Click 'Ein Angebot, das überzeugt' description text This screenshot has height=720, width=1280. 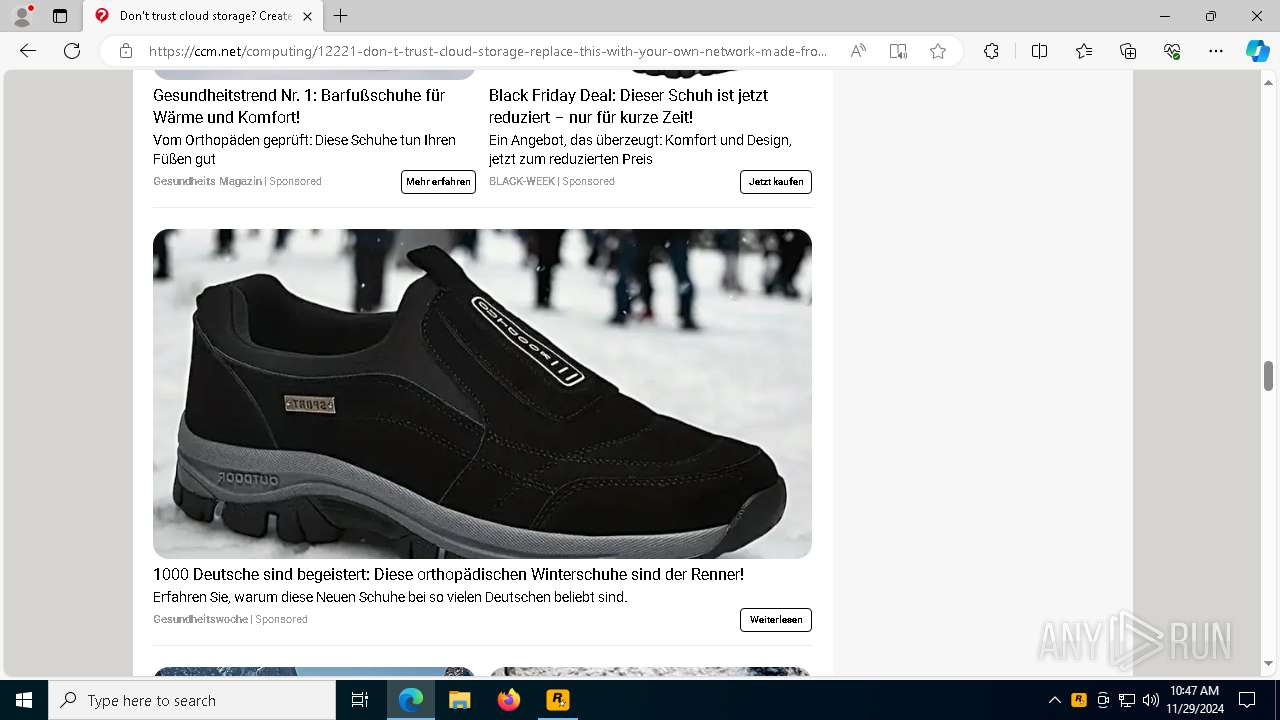coord(640,150)
